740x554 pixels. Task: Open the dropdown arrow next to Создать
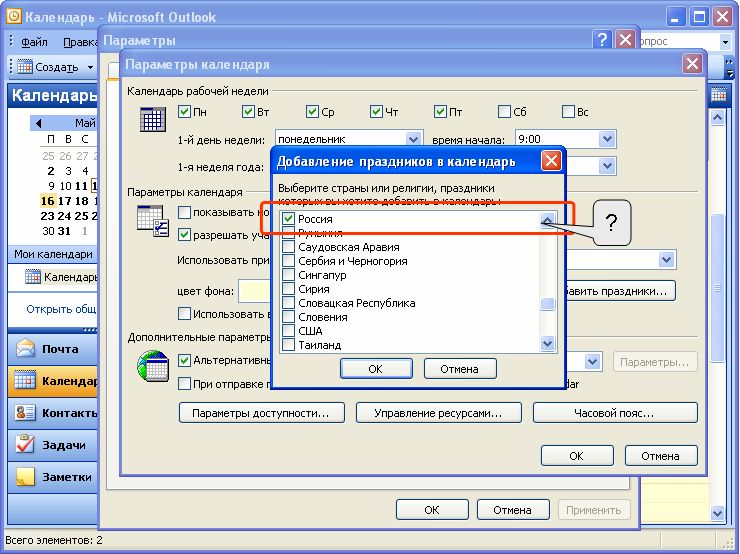90,67
